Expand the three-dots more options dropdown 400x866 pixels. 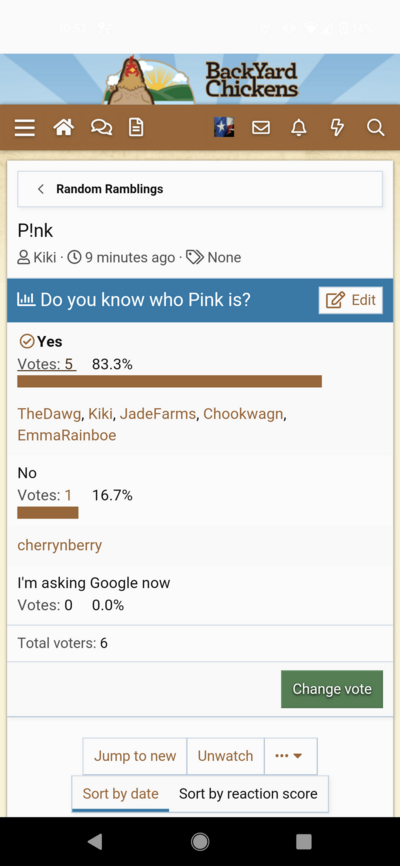(291, 756)
